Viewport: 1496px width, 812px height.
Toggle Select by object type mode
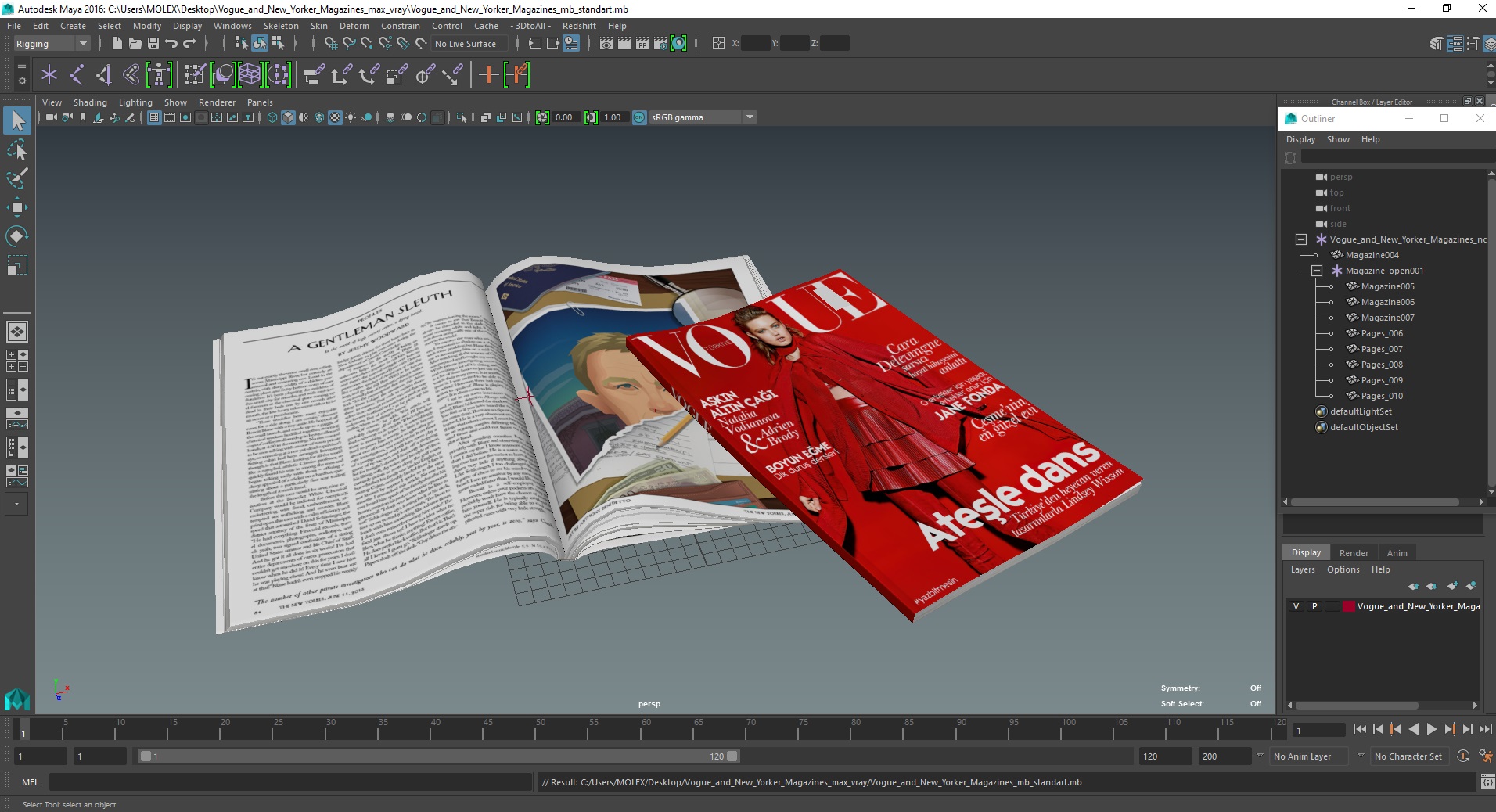259,44
